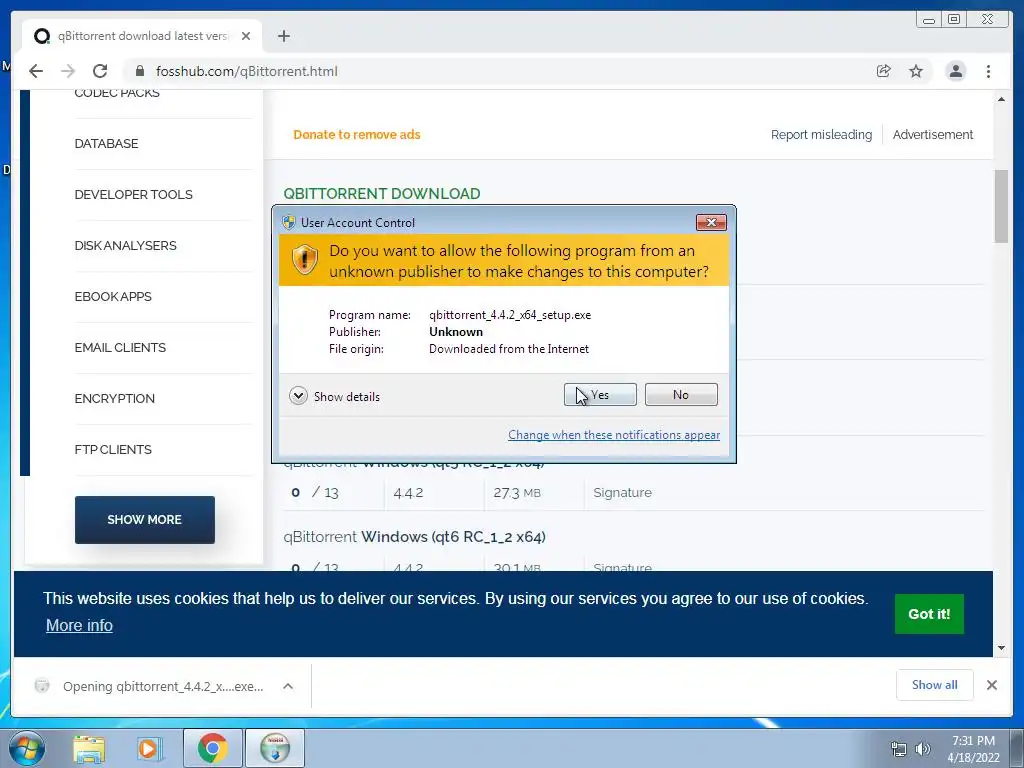Click Show all downloads
This screenshot has width=1024, height=768.
coord(935,685)
